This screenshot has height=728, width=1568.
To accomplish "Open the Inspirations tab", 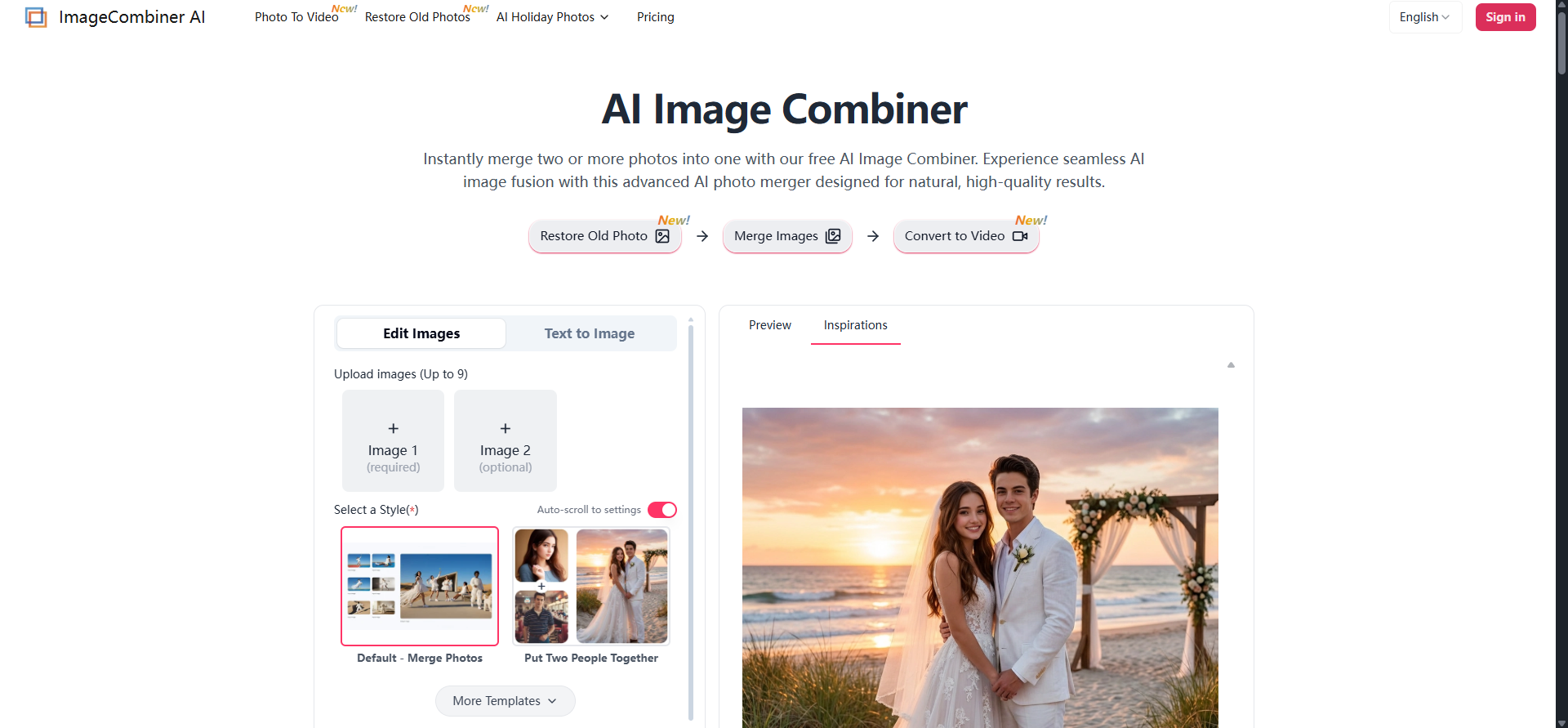I will (x=855, y=325).
